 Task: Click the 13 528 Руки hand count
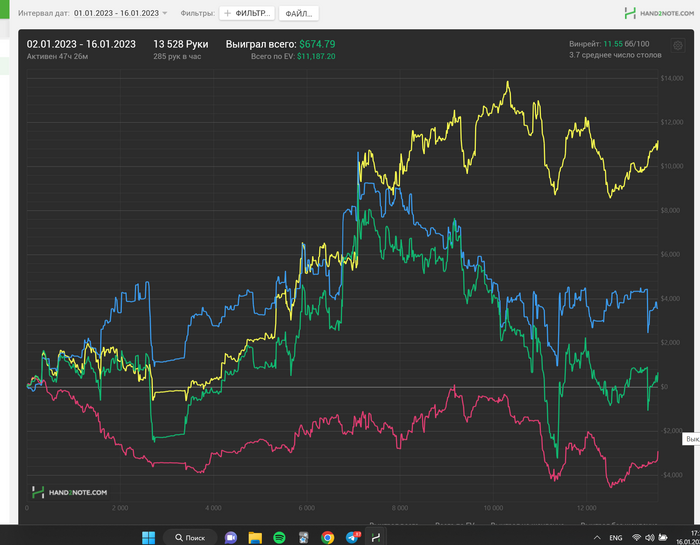point(181,44)
